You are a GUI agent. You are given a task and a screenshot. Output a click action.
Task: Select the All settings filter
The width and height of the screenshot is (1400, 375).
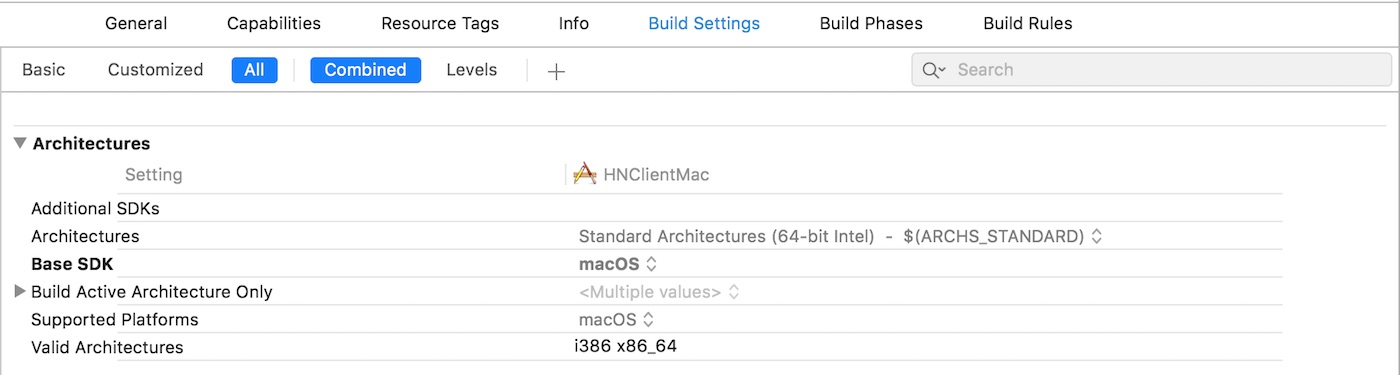(255, 70)
